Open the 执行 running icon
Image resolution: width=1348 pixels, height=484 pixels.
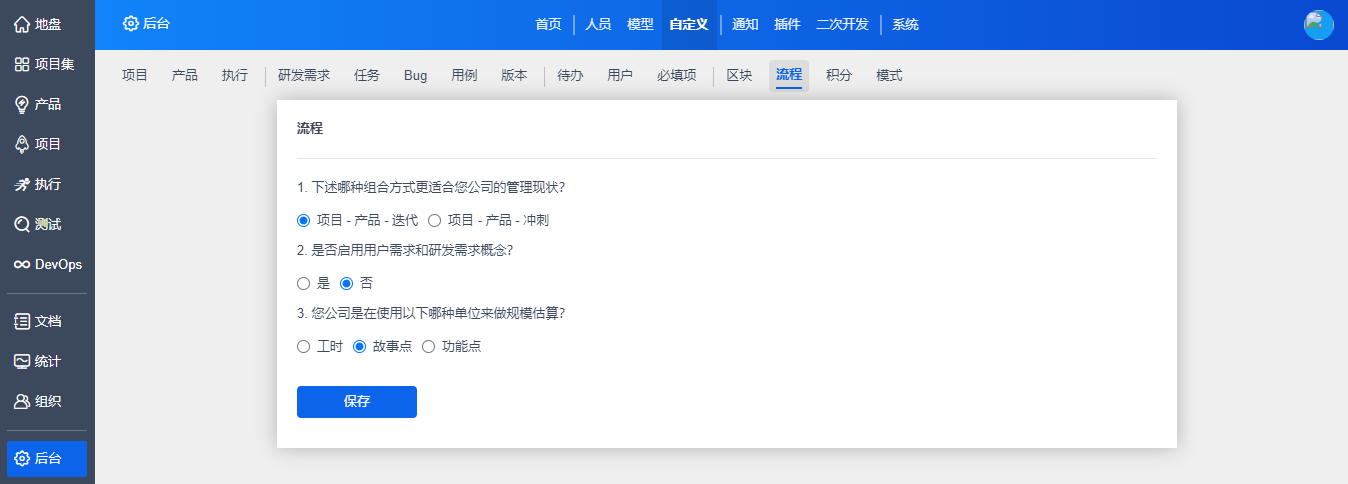21,184
